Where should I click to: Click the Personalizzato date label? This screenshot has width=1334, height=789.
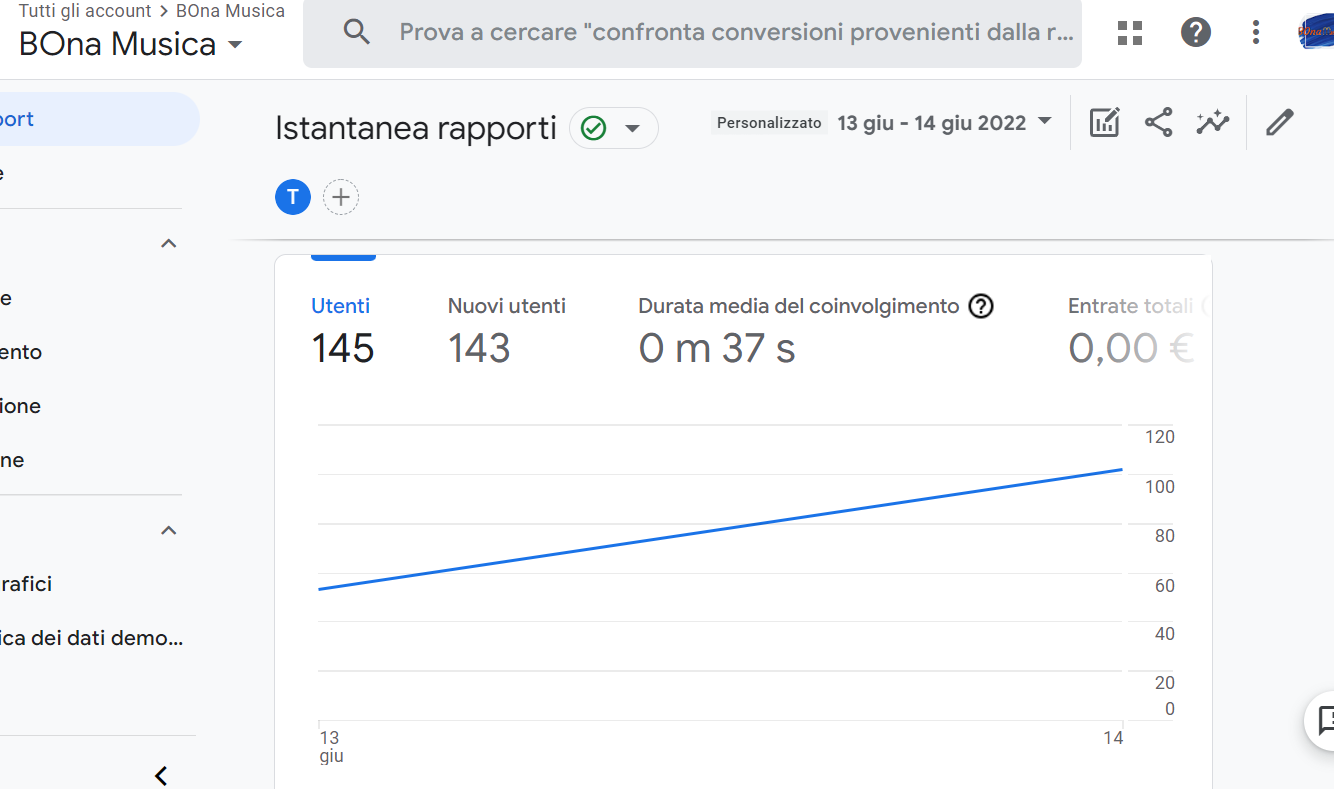click(769, 123)
